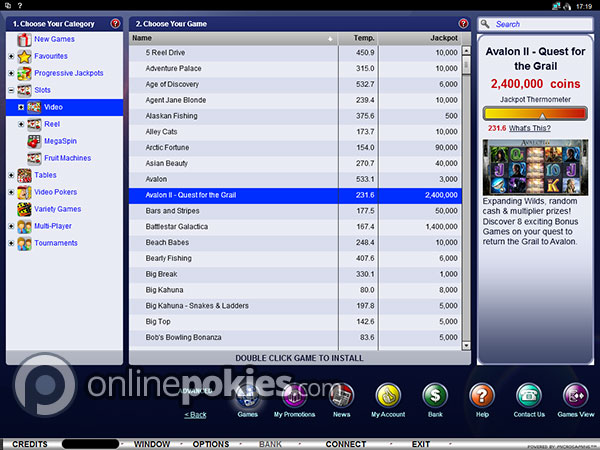
Task: Select the Arctic Fortune row
Action: (x=295, y=148)
